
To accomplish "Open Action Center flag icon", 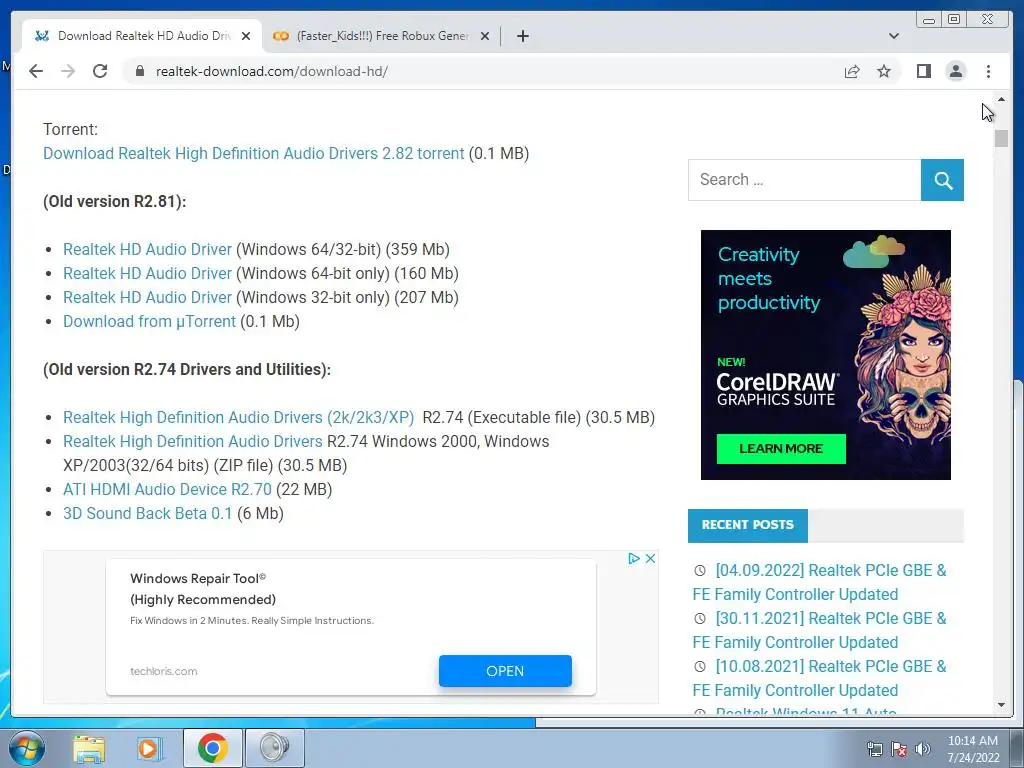I will pyautogui.click(x=899, y=749).
